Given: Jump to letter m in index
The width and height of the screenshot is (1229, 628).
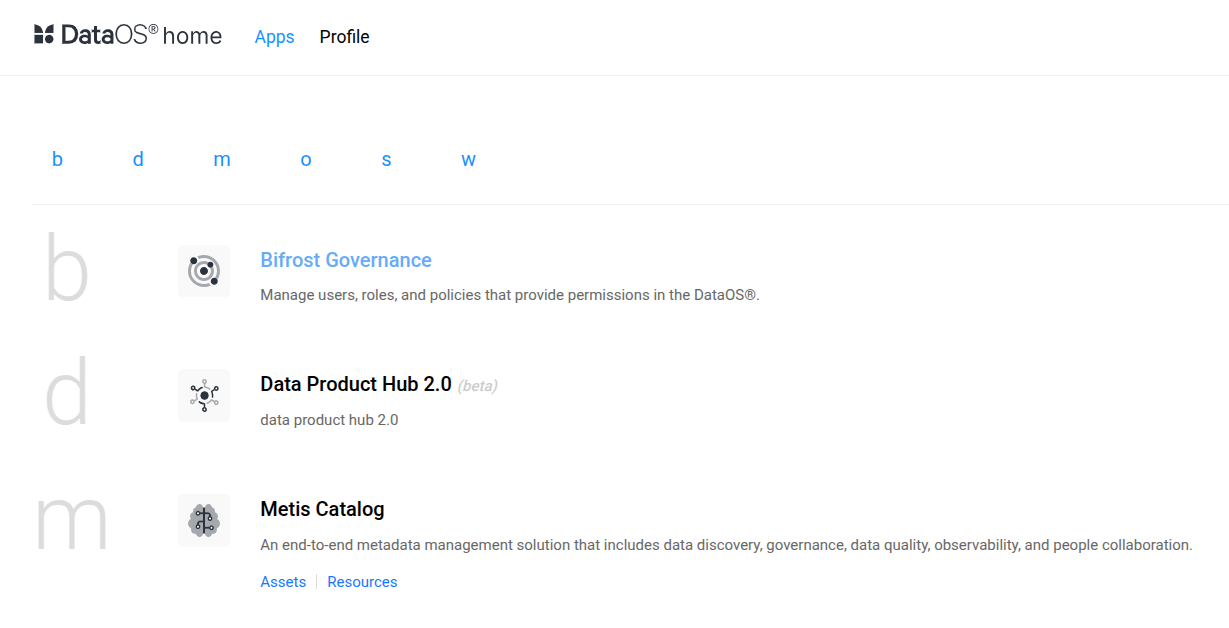Looking at the screenshot, I should pos(222,159).
